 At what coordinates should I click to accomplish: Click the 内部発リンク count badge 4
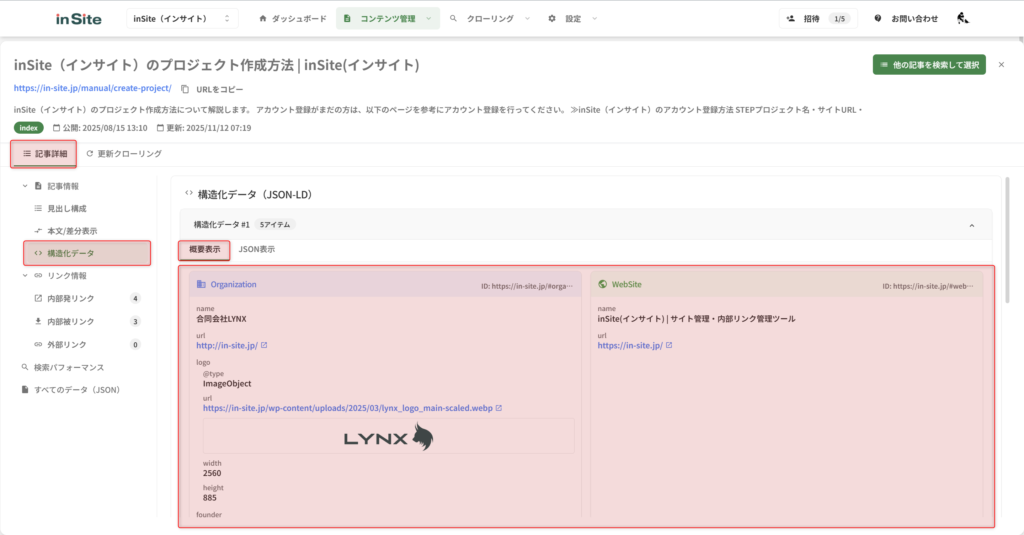click(x=135, y=299)
